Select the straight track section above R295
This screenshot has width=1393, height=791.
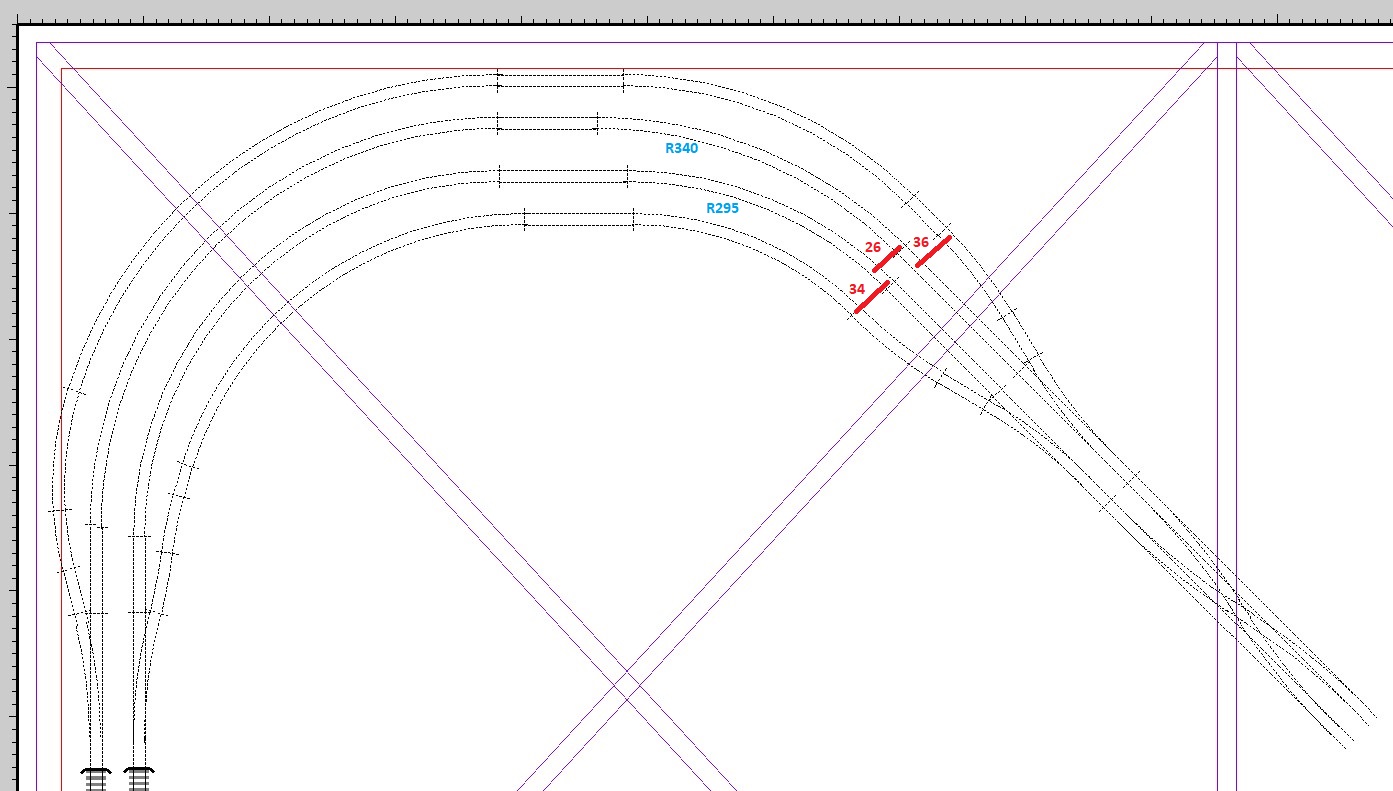click(x=563, y=177)
